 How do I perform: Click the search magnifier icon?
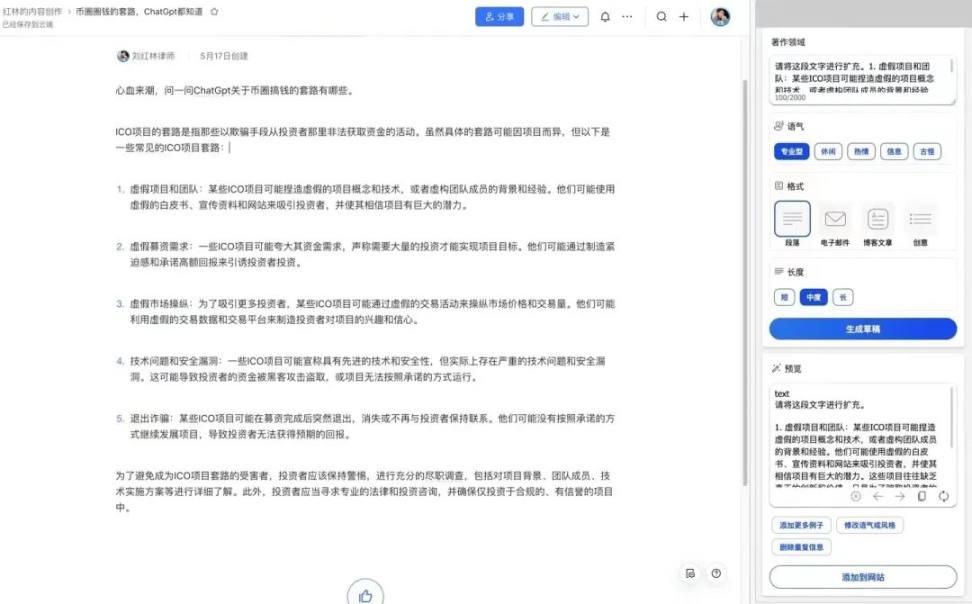(x=662, y=17)
